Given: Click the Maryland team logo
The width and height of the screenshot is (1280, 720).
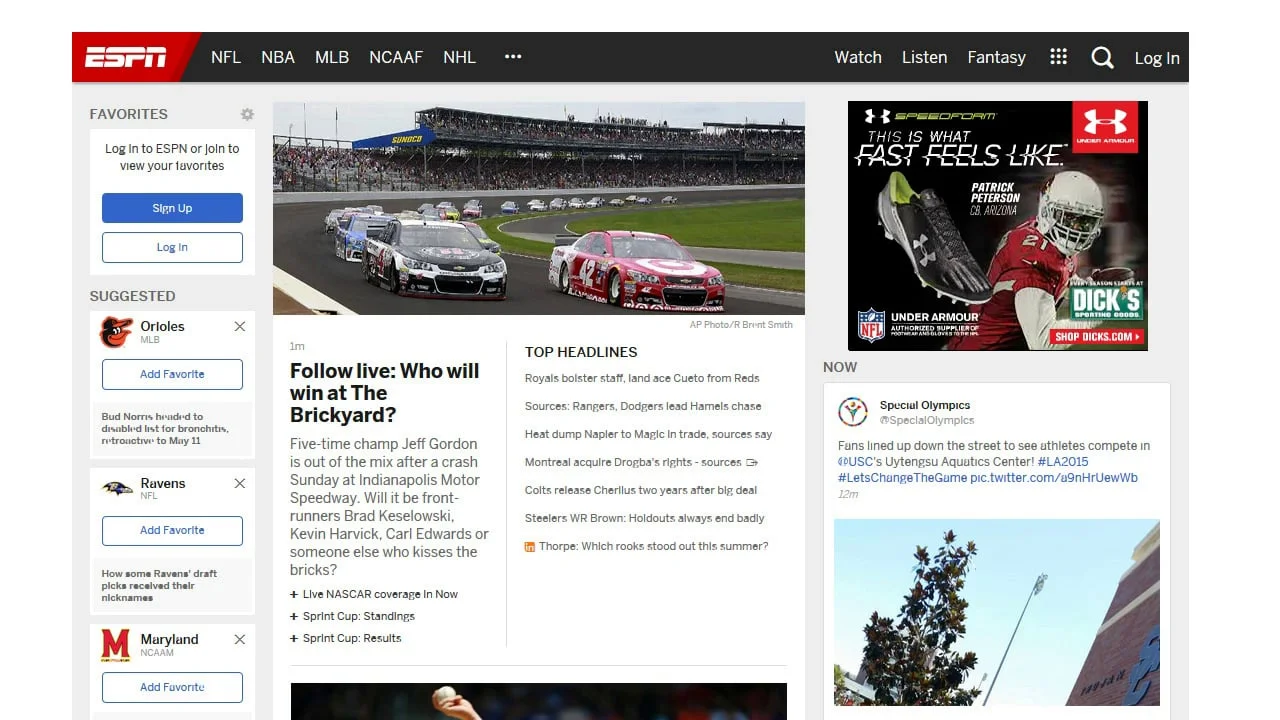Looking at the screenshot, I should coord(117,644).
